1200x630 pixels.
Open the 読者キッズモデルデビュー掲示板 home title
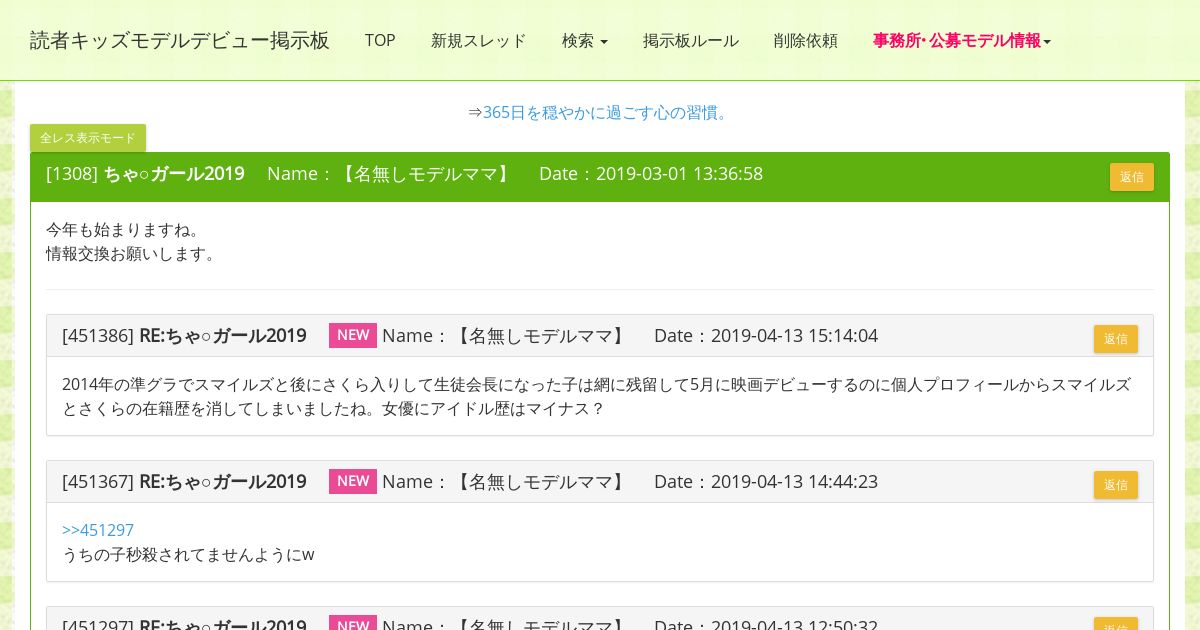tap(180, 41)
